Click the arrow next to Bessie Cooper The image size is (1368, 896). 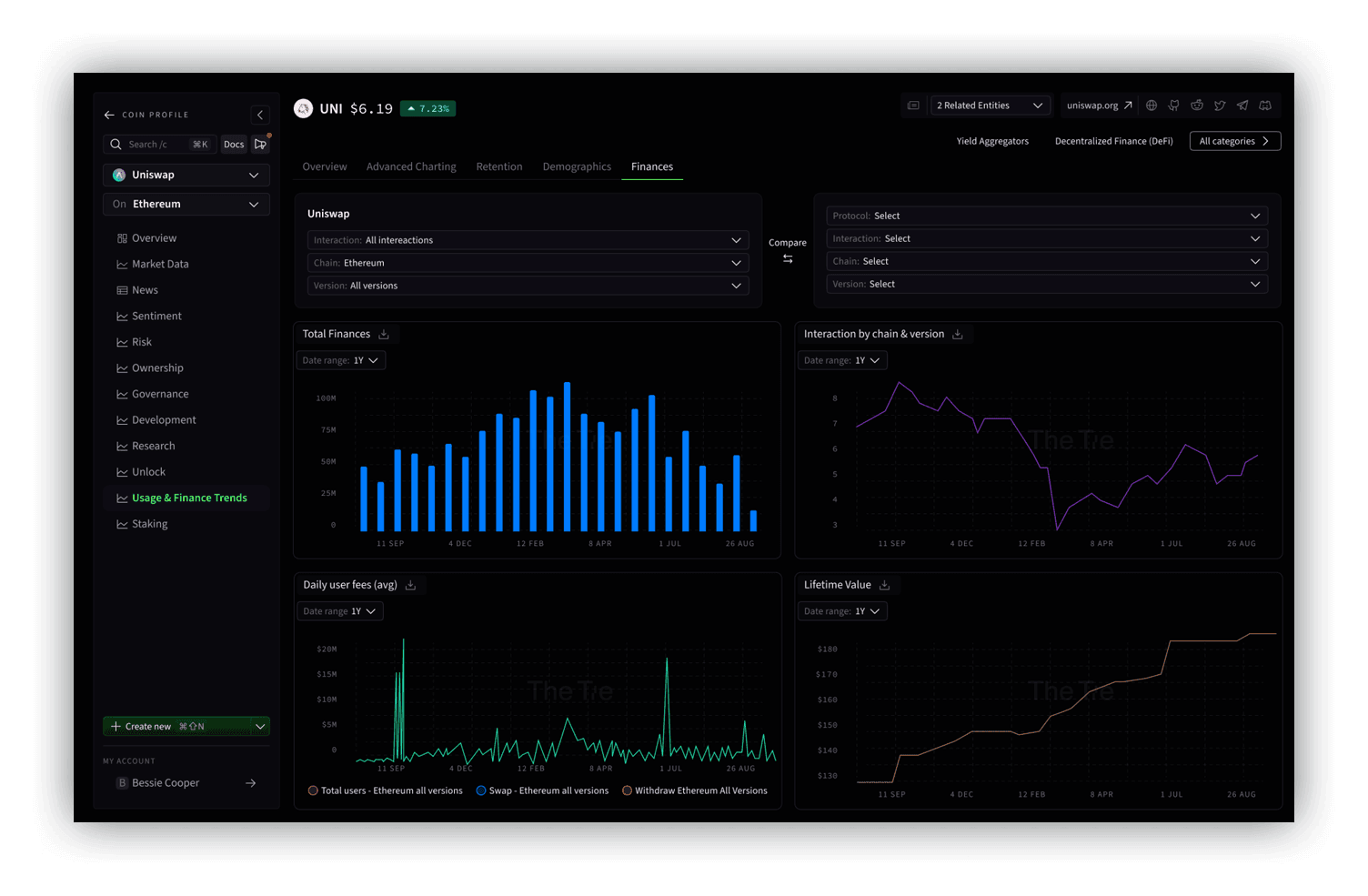coord(251,783)
